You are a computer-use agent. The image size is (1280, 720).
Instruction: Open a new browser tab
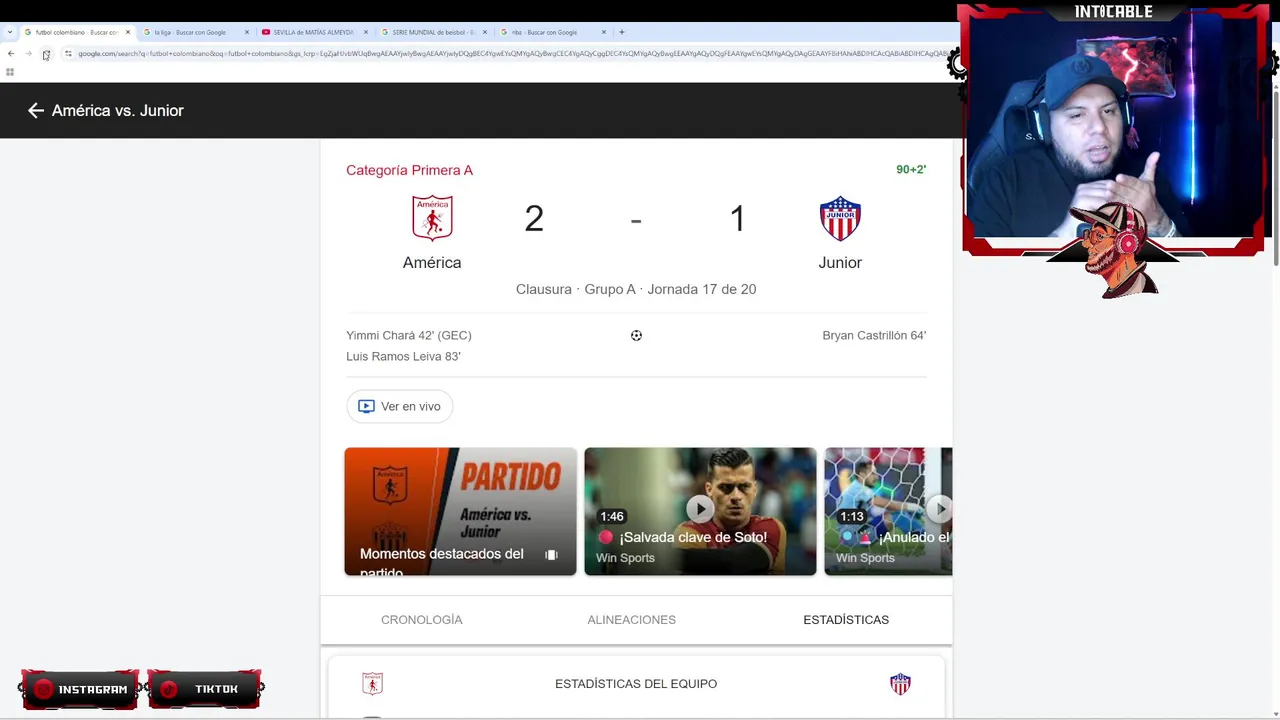click(622, 32)
